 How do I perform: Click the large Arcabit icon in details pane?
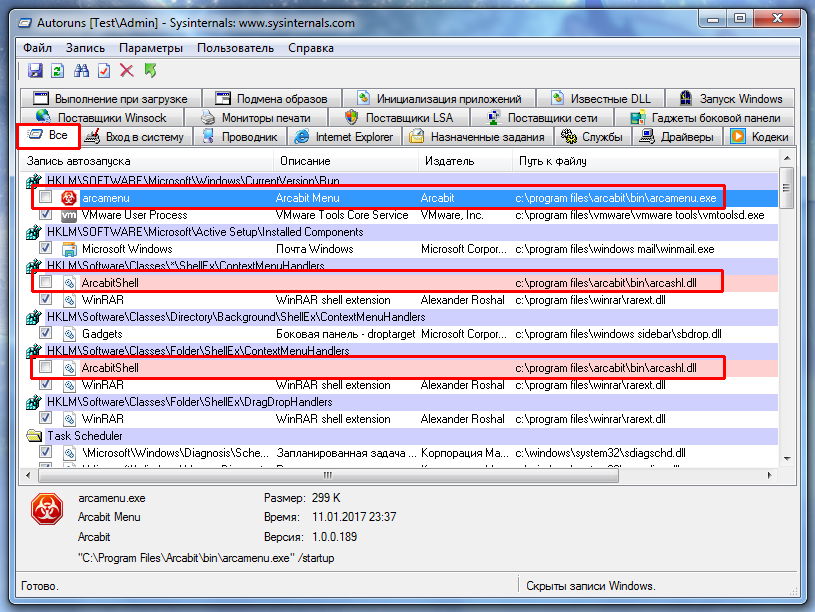[47, 509]
